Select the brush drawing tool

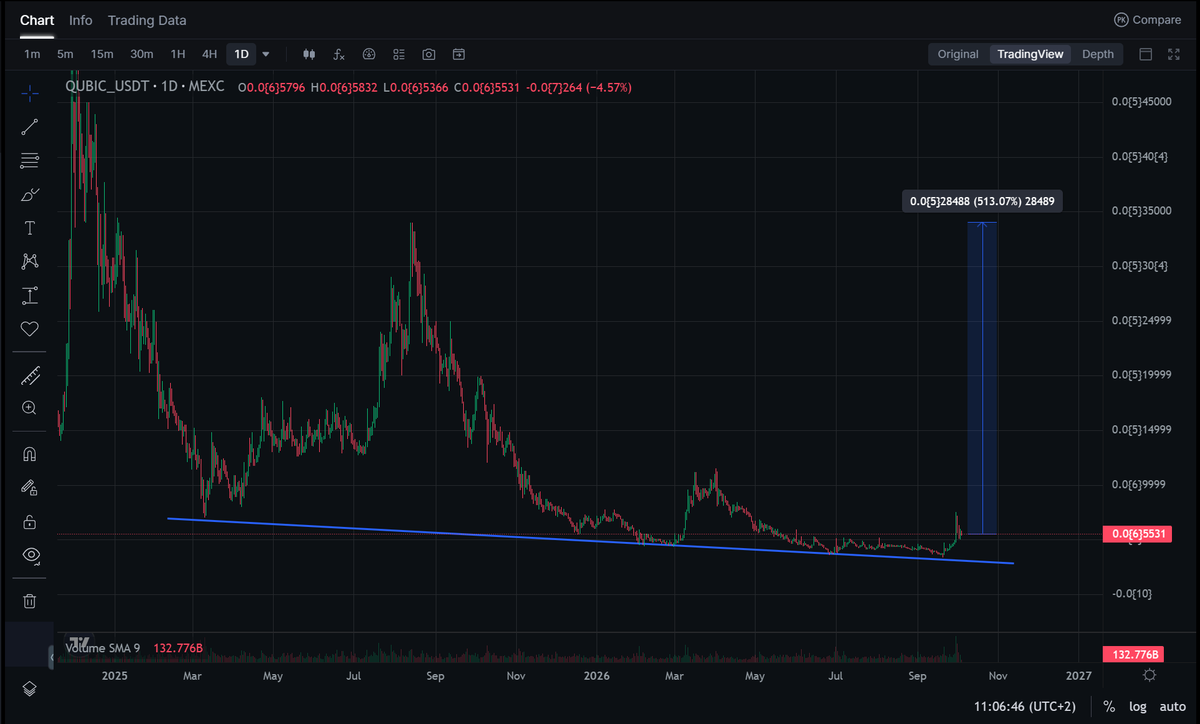coord(30,194)
